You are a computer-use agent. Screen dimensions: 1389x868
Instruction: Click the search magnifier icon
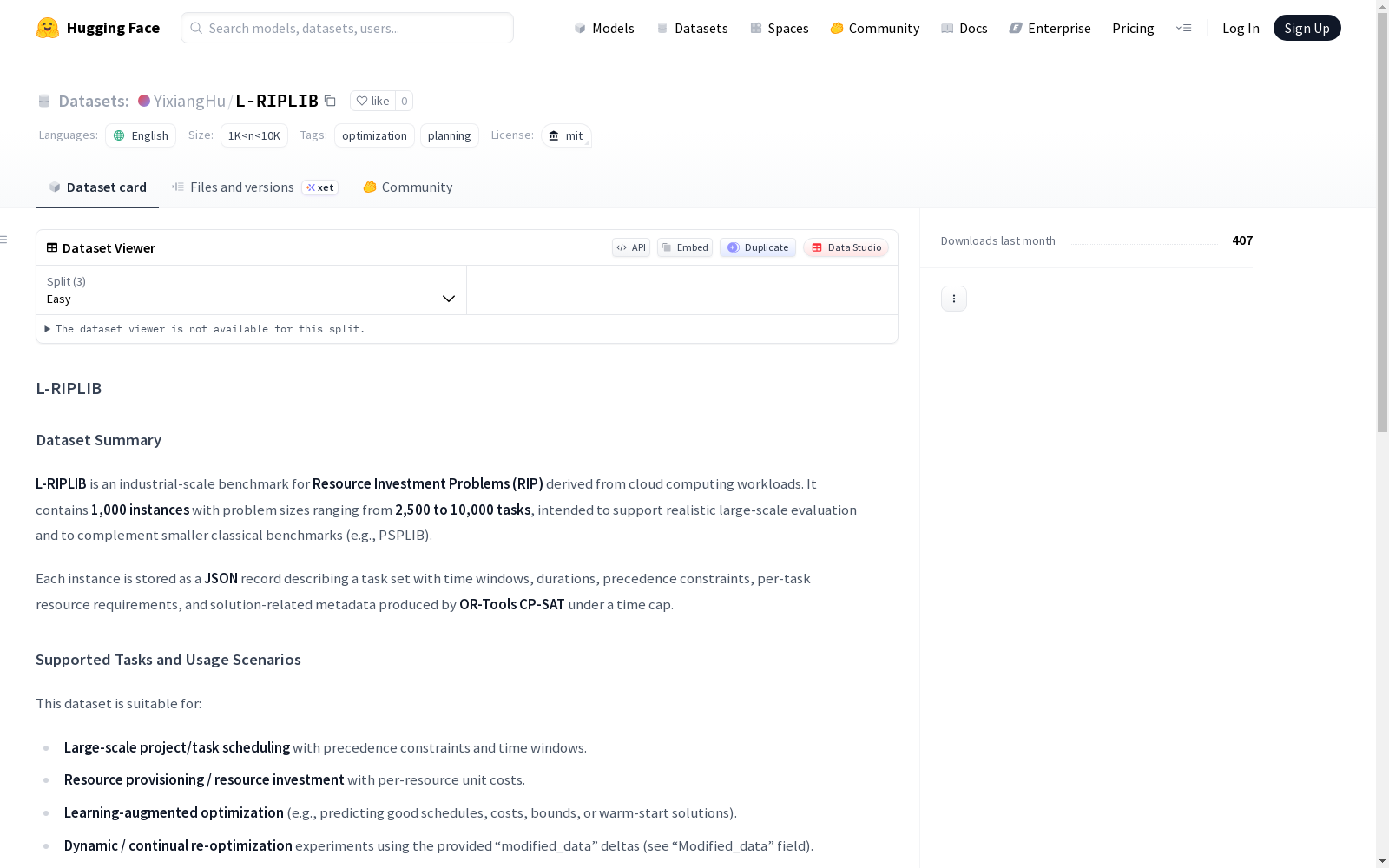tap(196, 28)
